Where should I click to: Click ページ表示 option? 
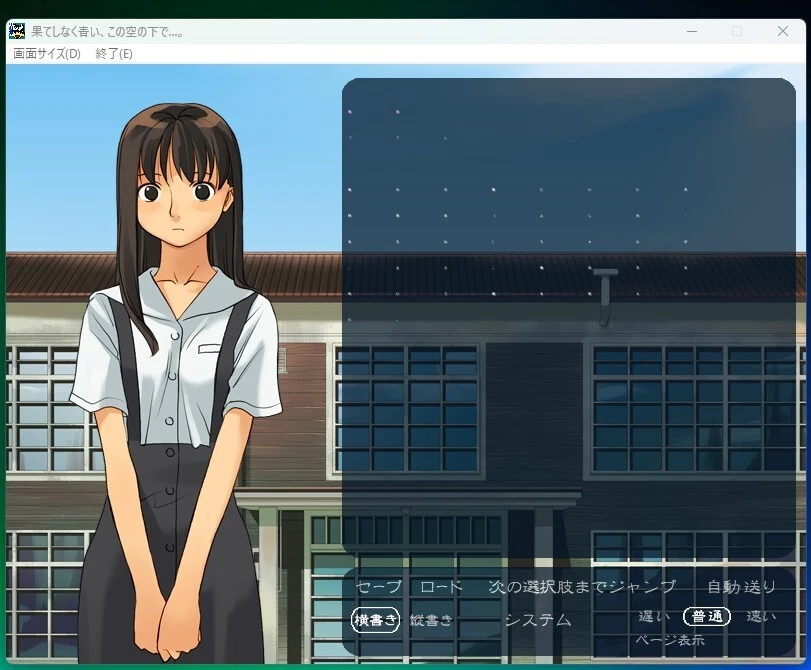(670, 640)
